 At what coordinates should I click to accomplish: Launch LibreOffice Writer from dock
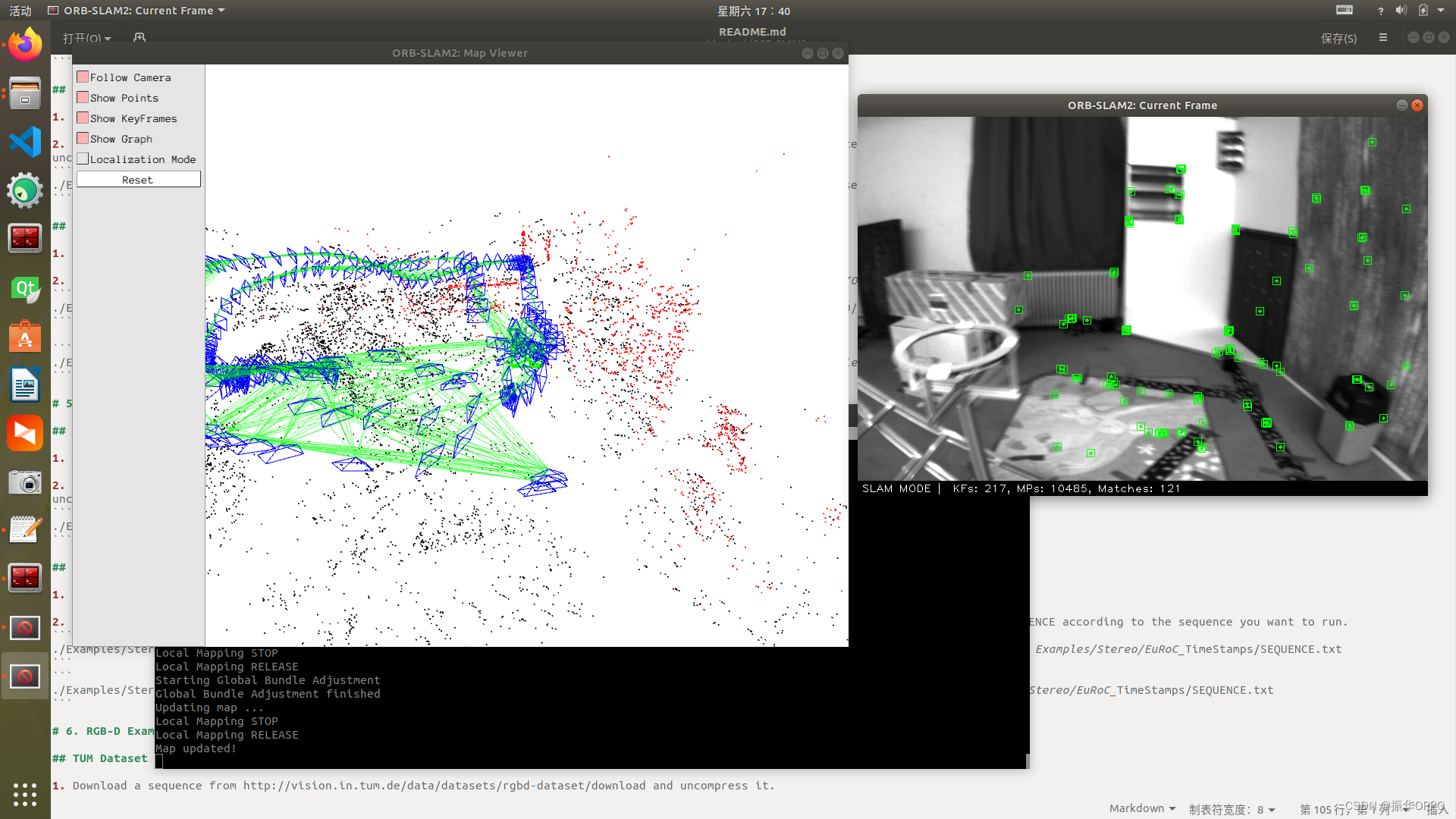pos(25,385)
